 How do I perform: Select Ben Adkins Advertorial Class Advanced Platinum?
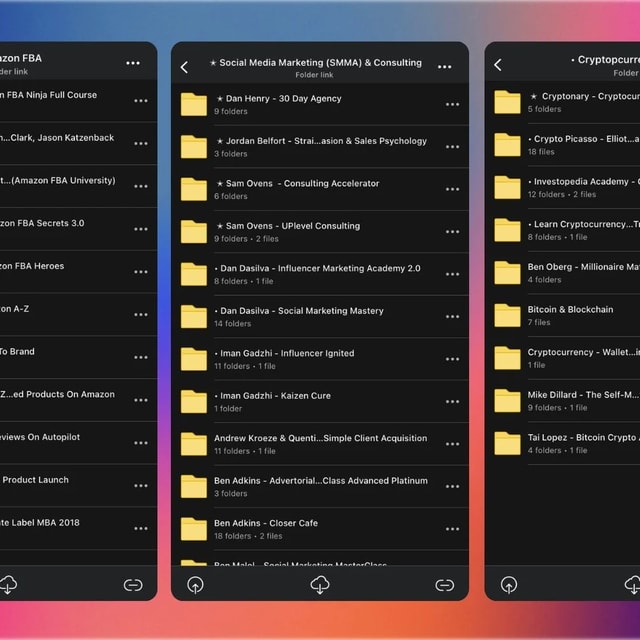pyautogui.click(x=321, y=481)
